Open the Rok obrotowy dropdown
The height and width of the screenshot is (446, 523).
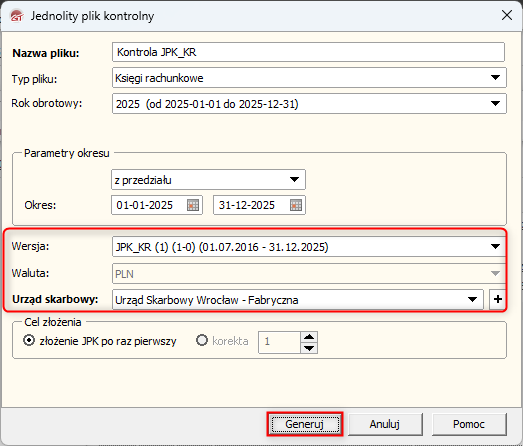pyautogui.click(x=495, y=103)
